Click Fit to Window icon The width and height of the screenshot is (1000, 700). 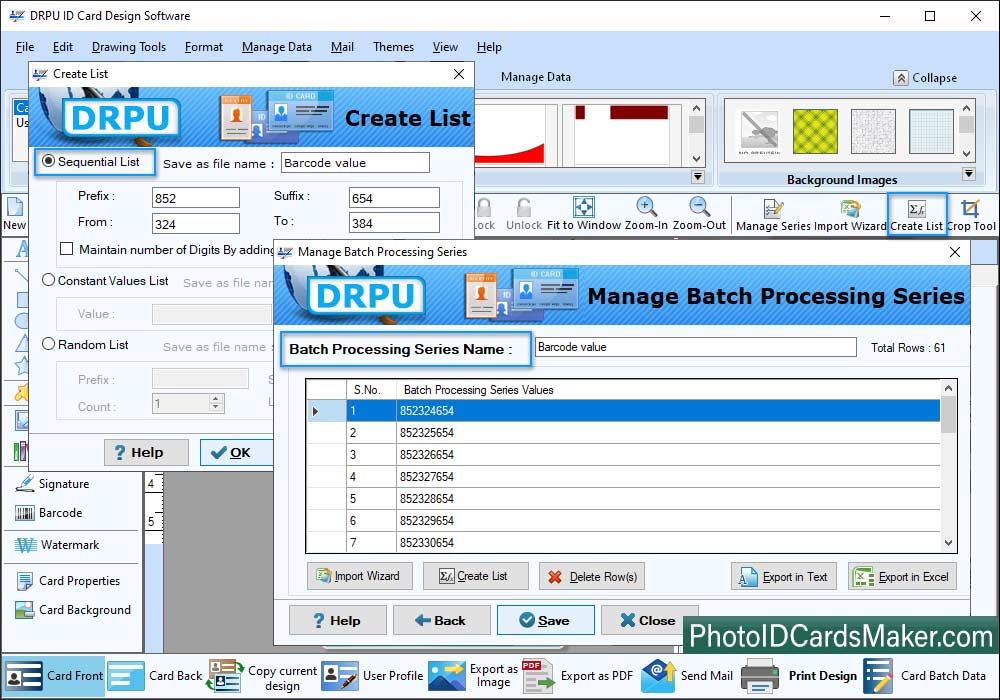click(x=584, y=207)
